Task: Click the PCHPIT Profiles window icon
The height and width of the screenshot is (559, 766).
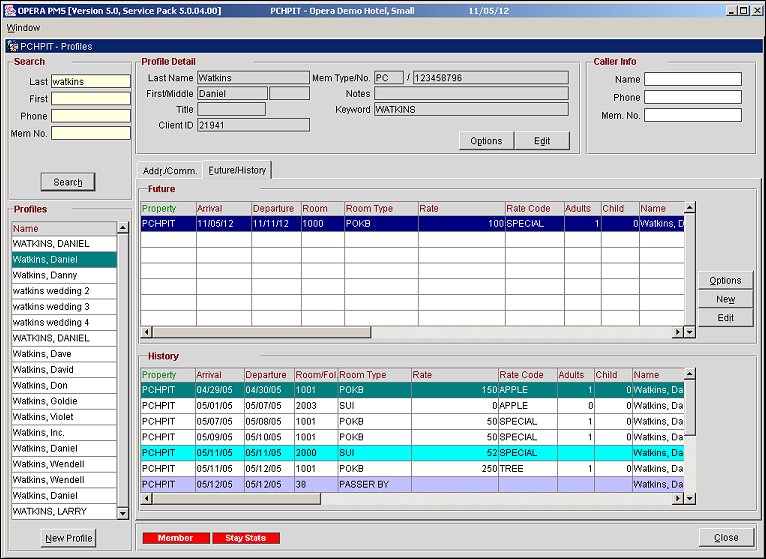Action: point(12,46)
